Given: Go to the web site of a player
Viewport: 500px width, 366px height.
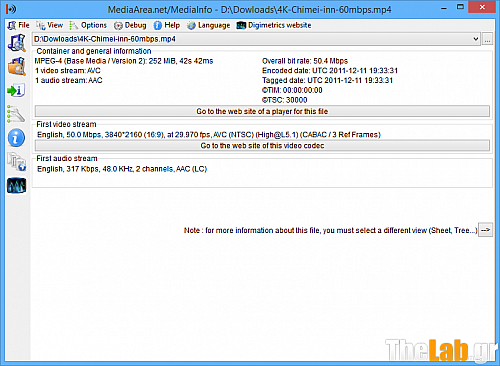Looking at the screenshot, I should click(x=262, y=111).
